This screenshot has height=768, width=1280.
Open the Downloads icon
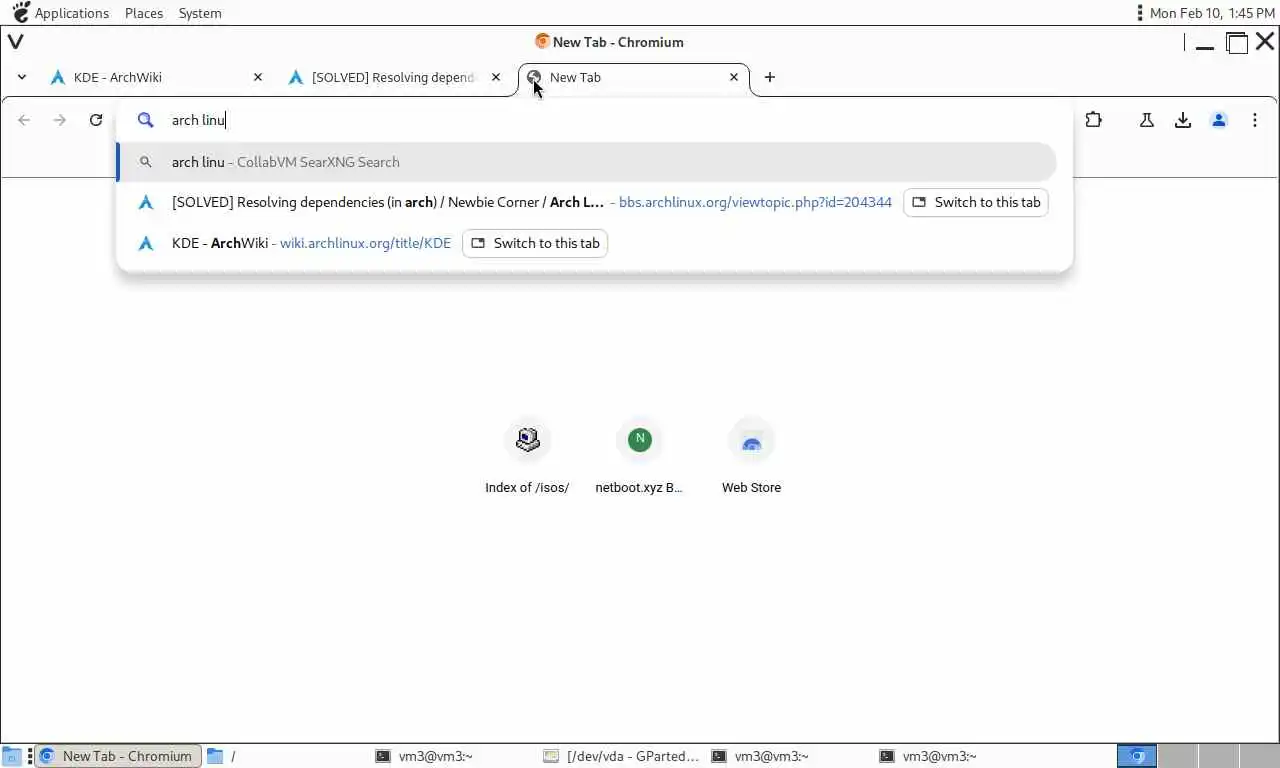(x=1183, y=120)
